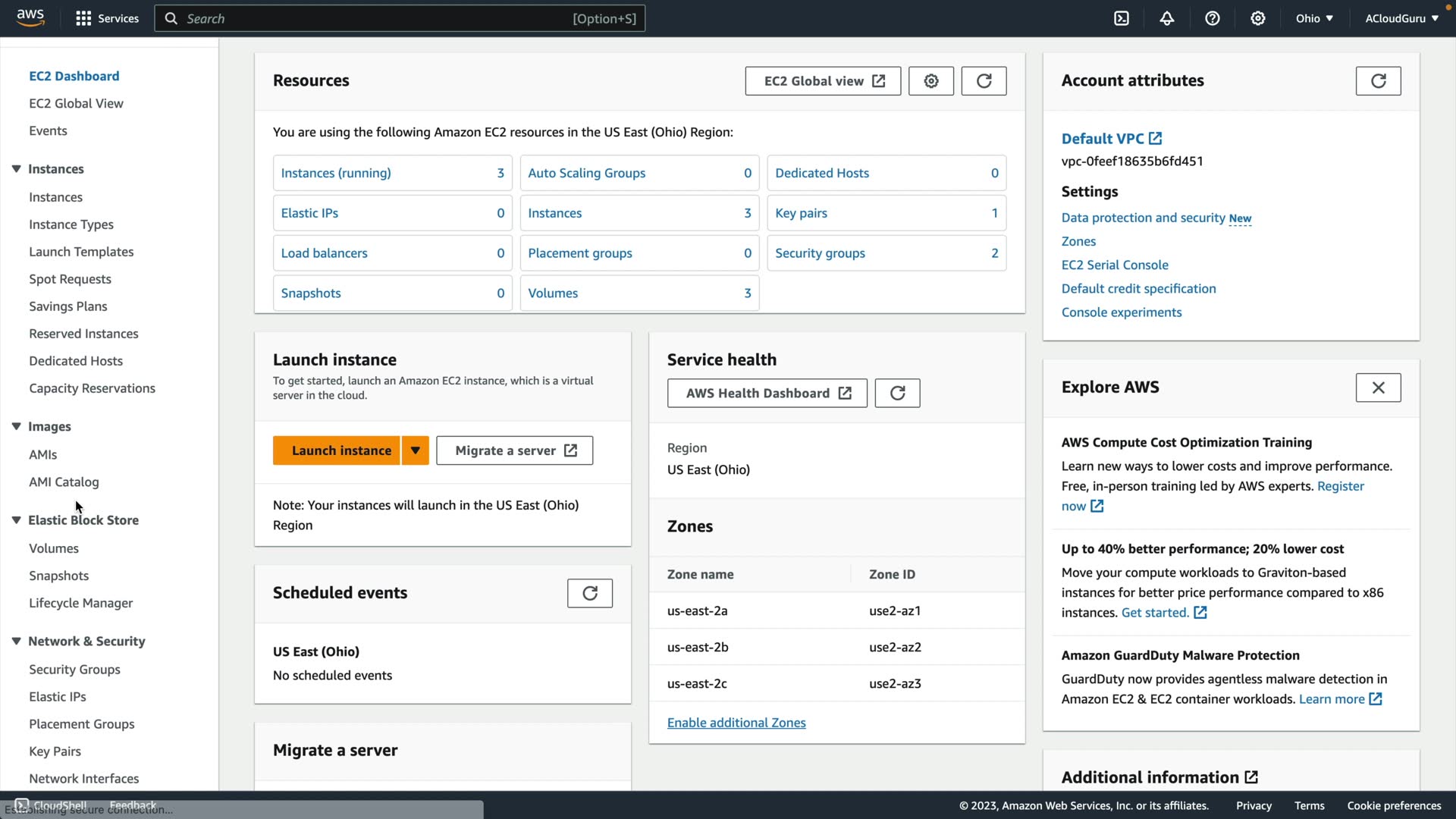Refresh Scheduled events panel
This screenshot has width=1456, height=819.
tap(590, 593)
